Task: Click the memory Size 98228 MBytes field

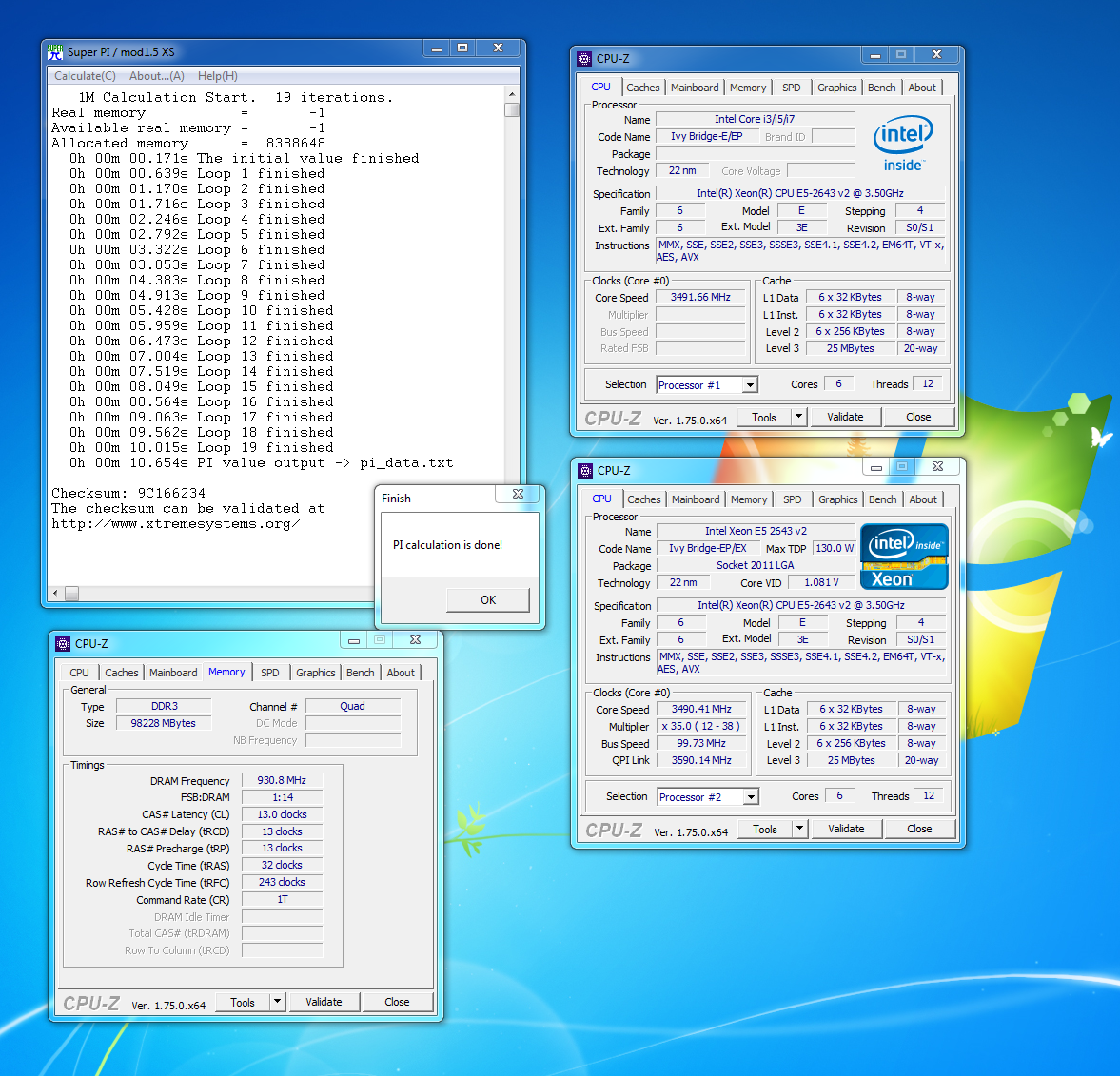Action: [163, 723]
